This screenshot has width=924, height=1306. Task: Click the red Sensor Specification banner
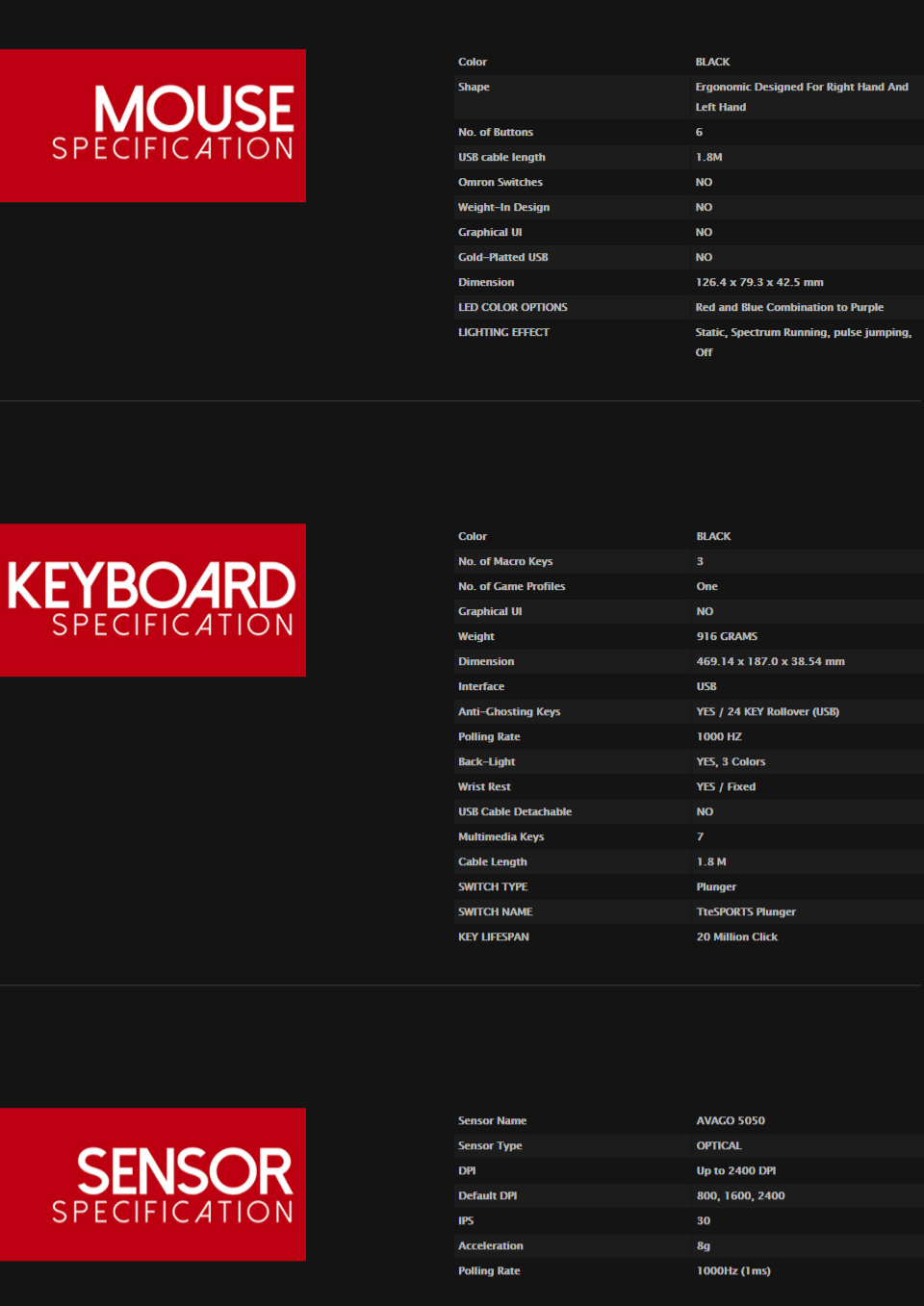(153, 1184)
